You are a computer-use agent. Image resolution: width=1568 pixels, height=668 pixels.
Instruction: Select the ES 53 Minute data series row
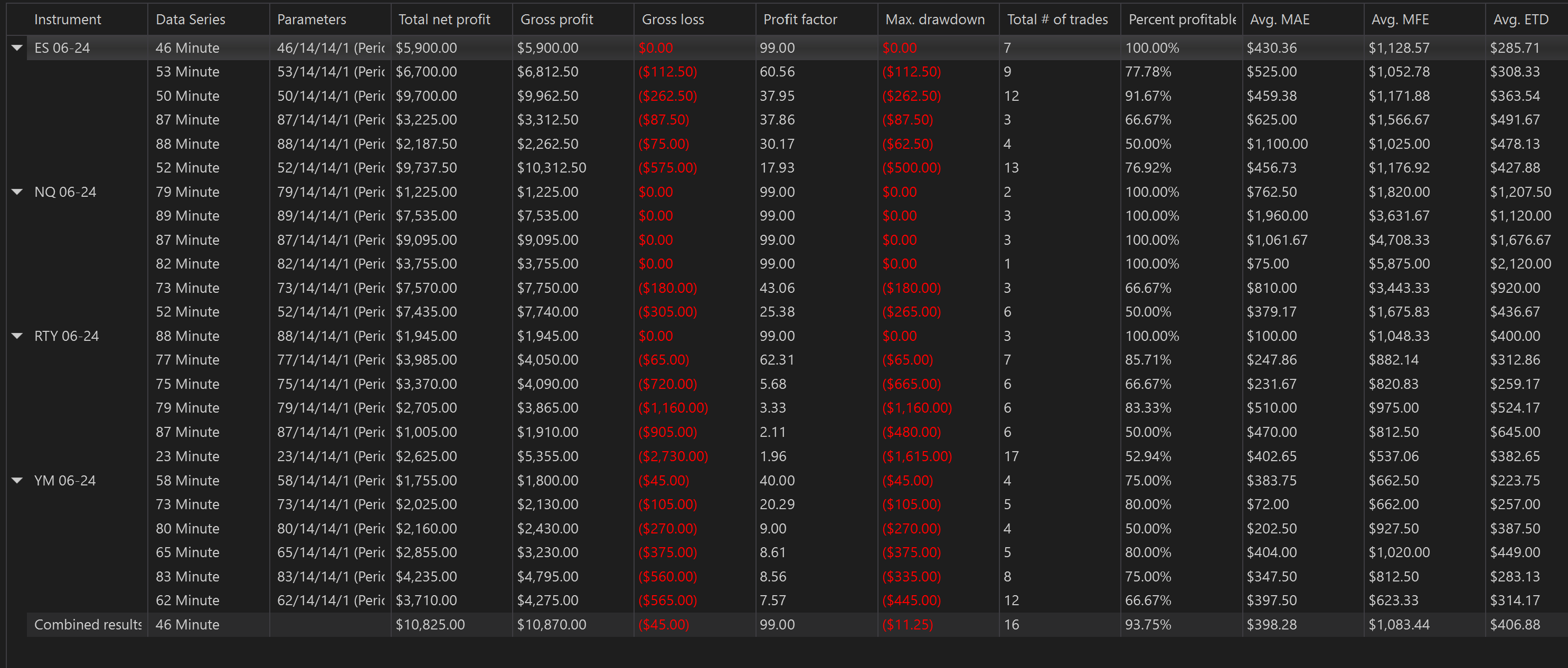[x=187, y=72]
